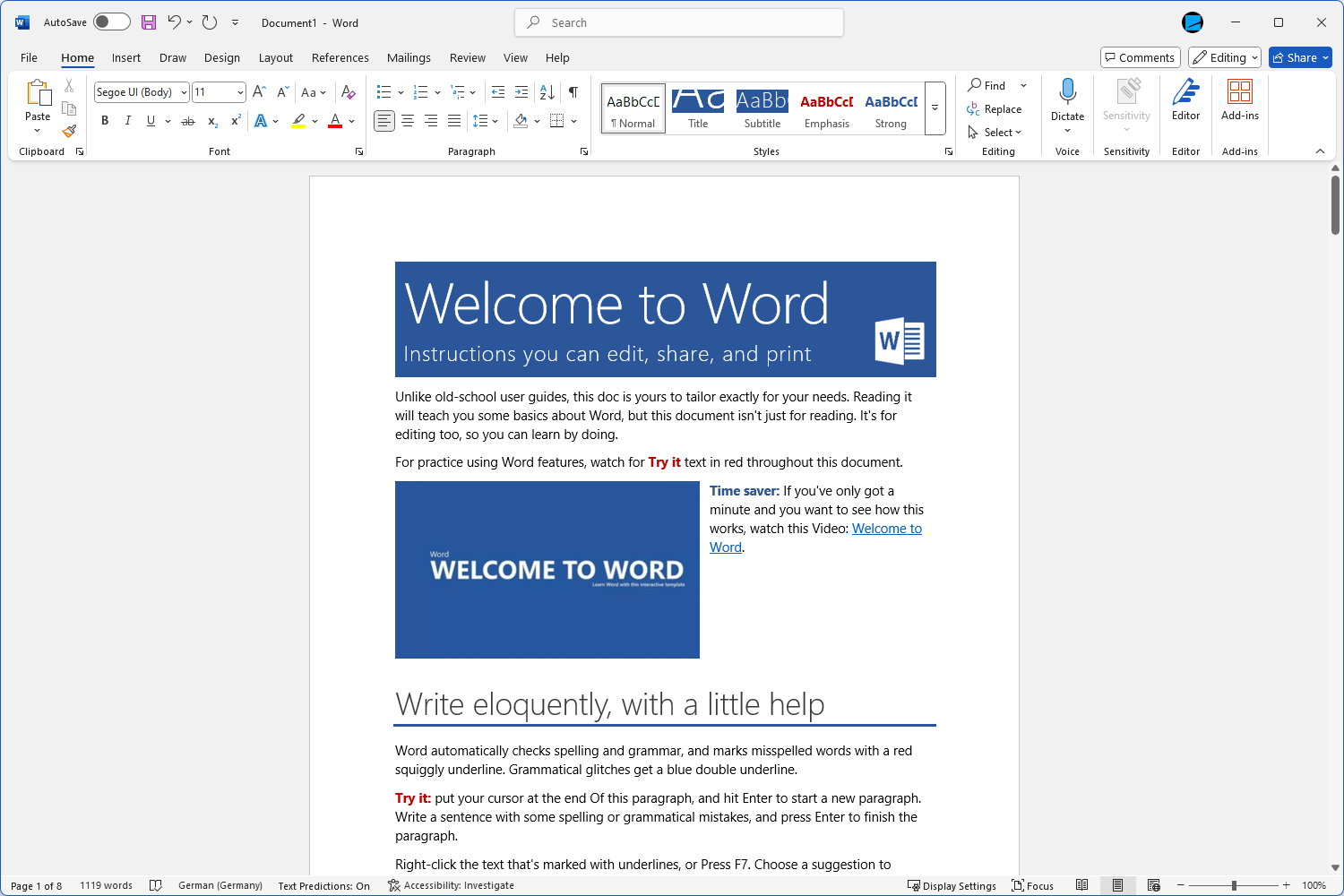1344x896 pixels.
Task: Open the Dictate voice tool
Action: pos(1067,99)
